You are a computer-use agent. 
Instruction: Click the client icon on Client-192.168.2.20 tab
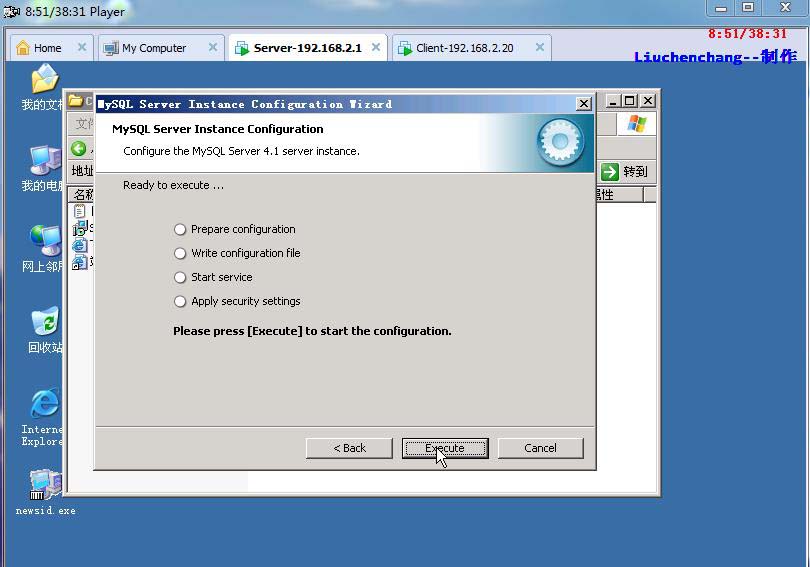pyautogui.click(x=404, y=48)
